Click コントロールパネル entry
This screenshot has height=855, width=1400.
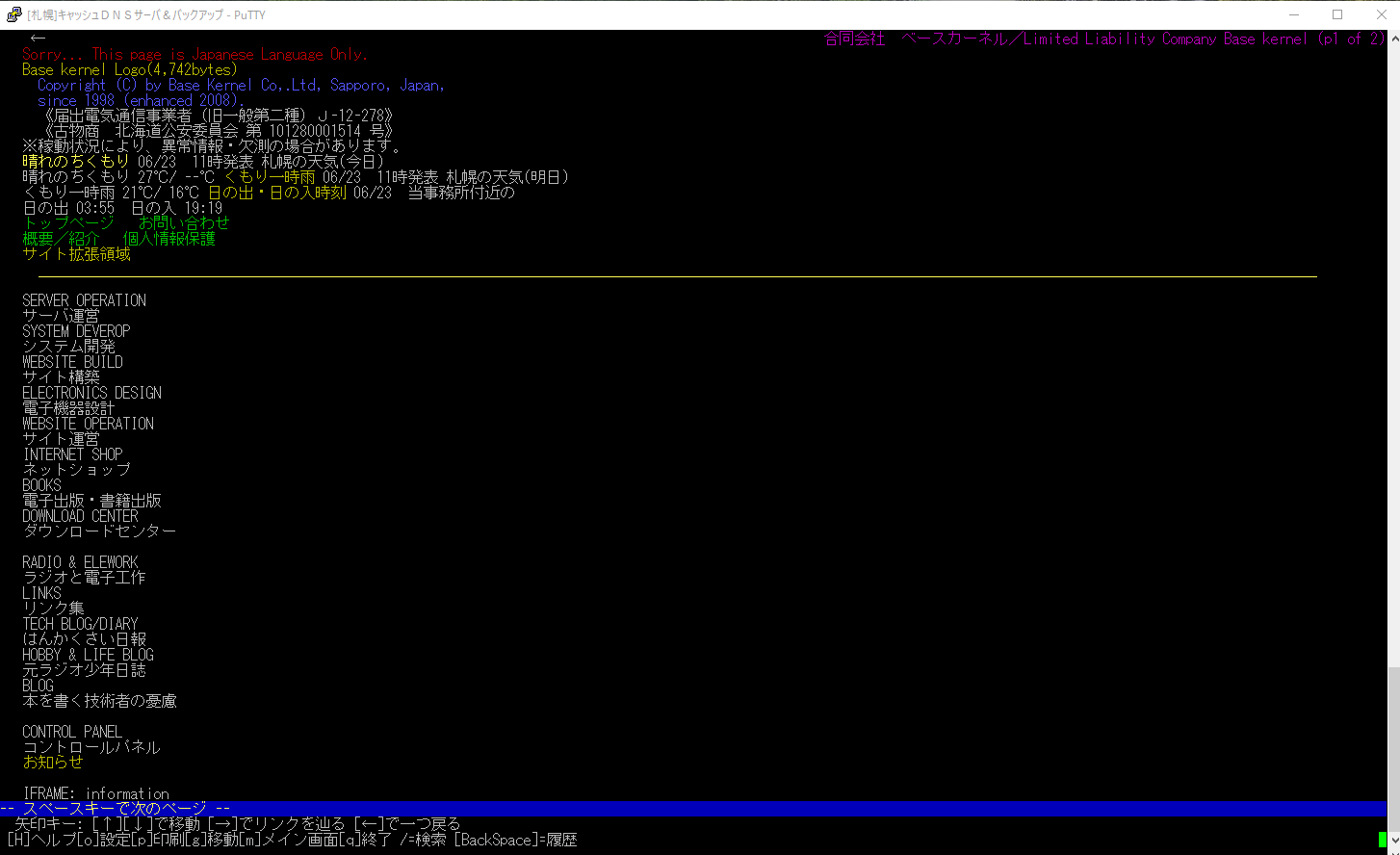pyautogui.click(x=91, y=747)
